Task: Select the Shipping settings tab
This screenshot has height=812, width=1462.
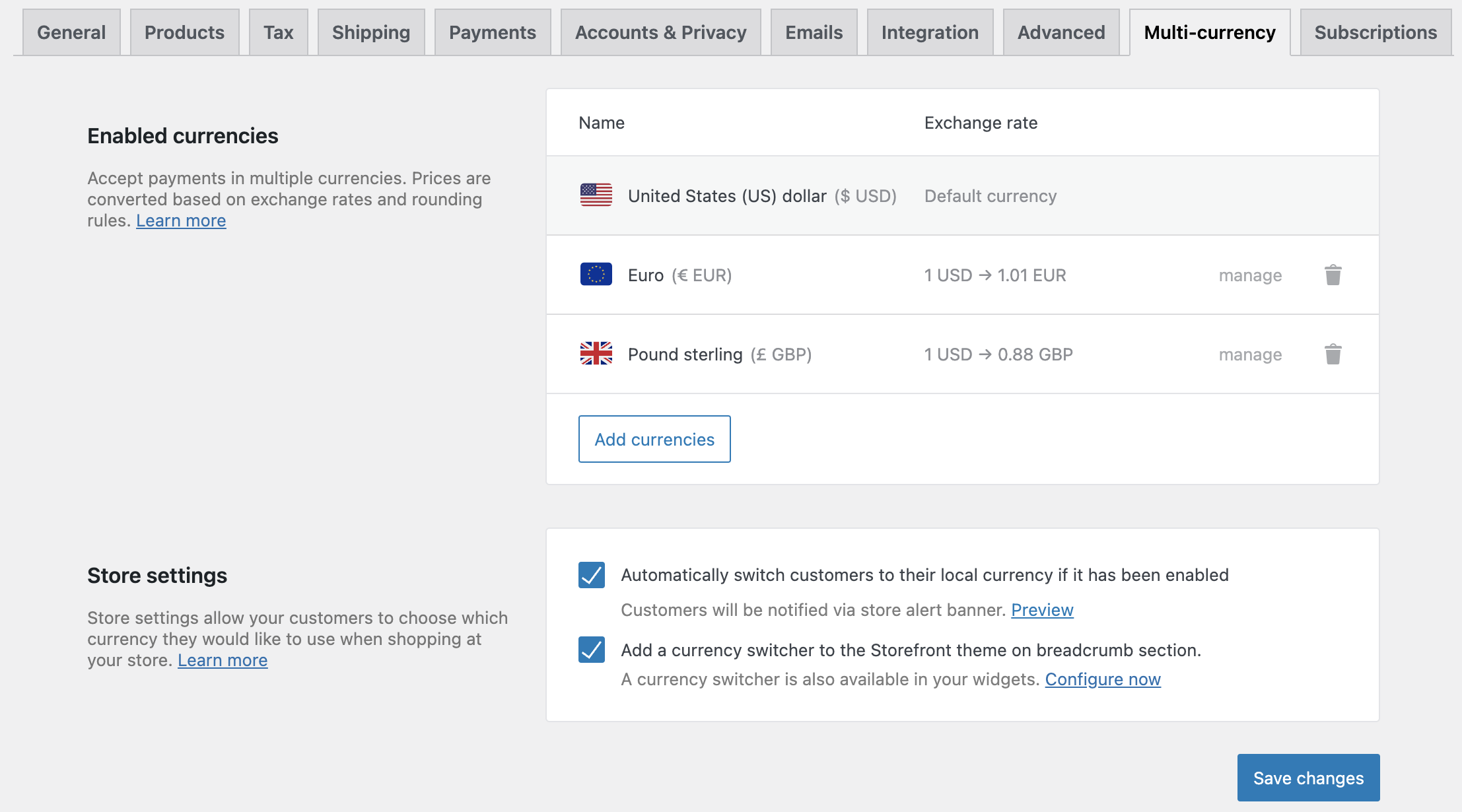Action: pos(370,32)
